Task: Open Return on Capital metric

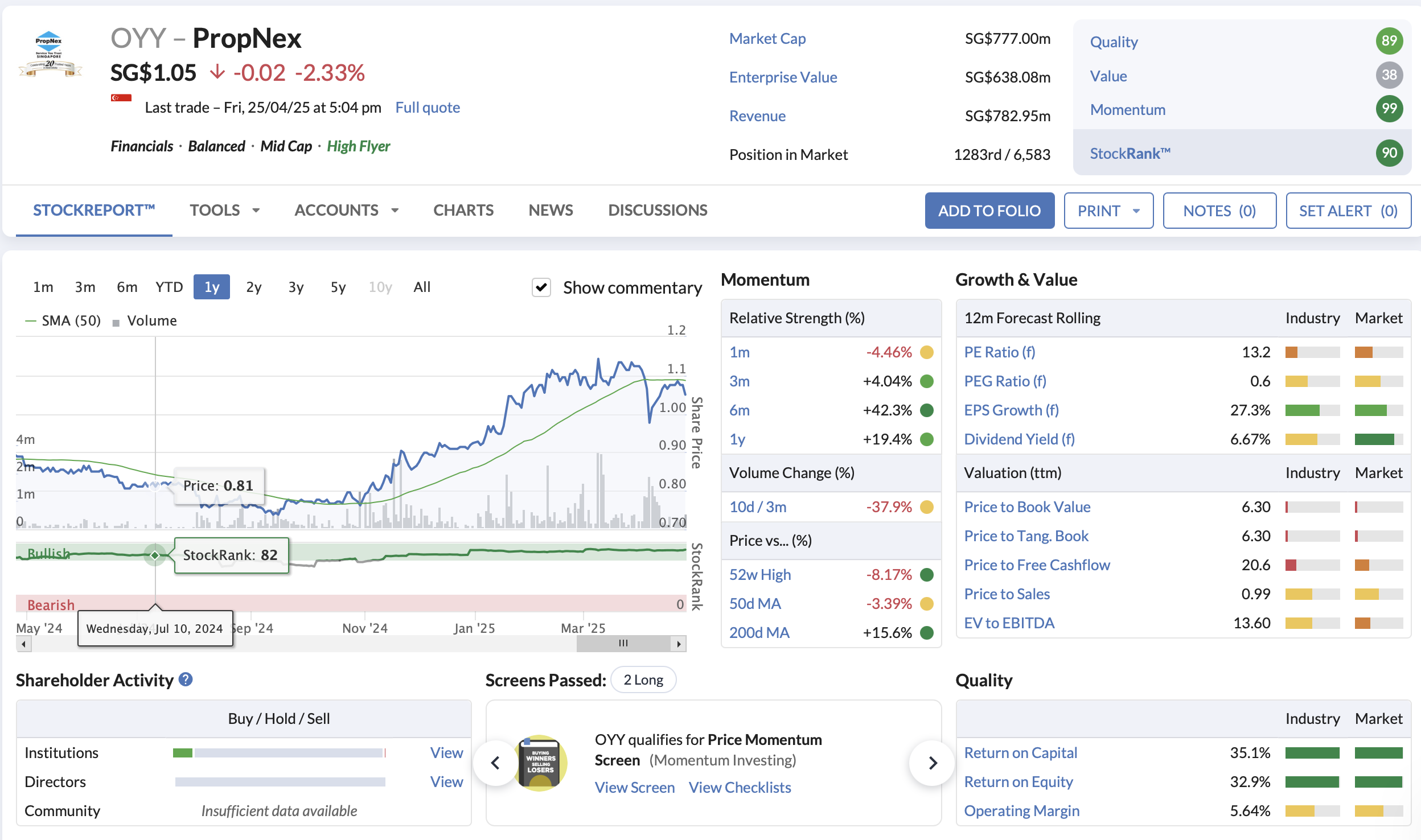Action: click(x=1020, y=753)
